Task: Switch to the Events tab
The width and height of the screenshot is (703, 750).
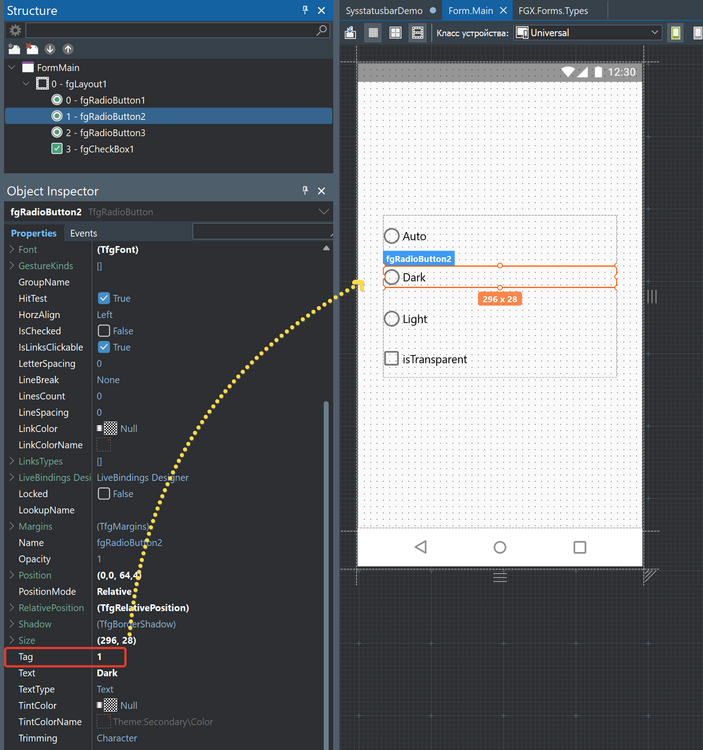Action: pyautogui.click(x=84, y=233)
